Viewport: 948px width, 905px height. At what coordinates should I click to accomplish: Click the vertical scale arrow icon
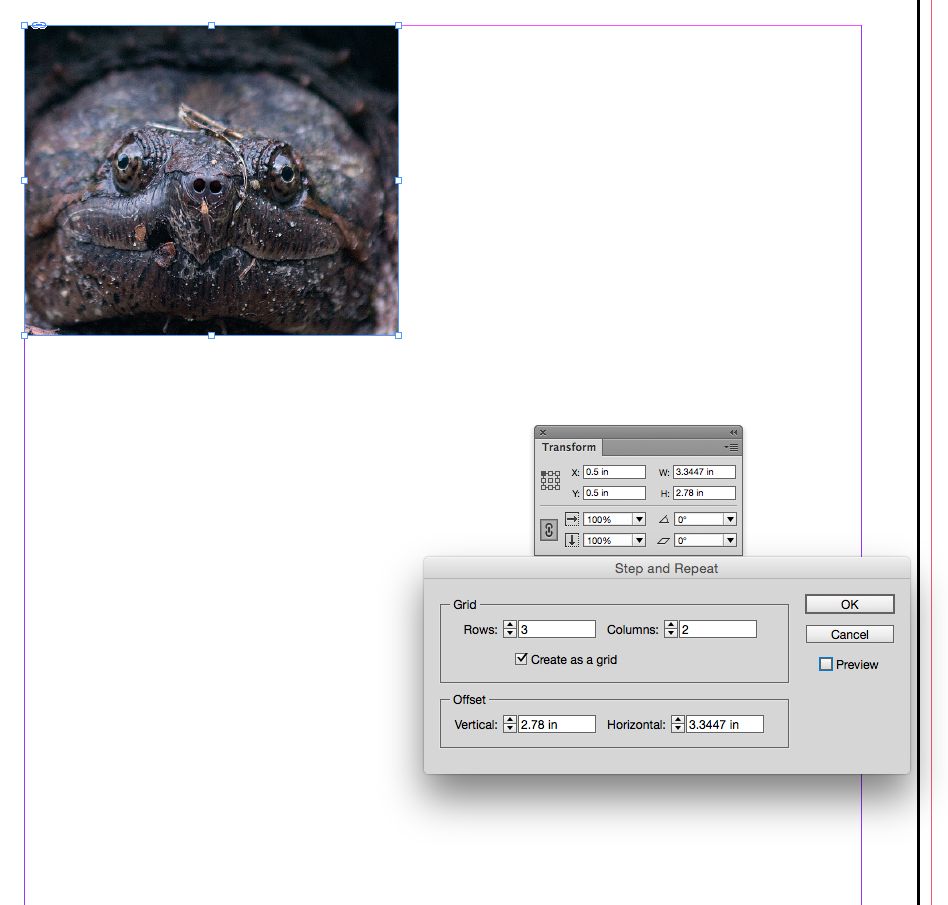pyautogui.click(x=570, y=540)
